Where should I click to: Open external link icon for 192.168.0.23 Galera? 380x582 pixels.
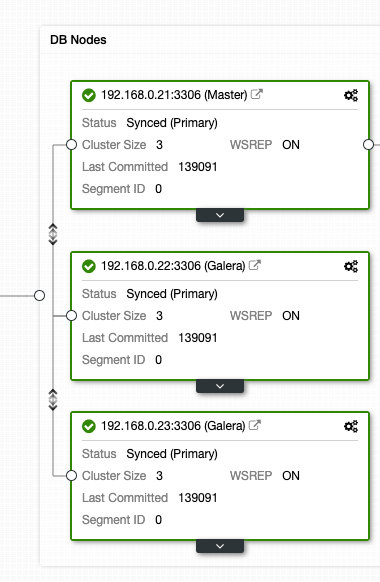pos(255,425)
